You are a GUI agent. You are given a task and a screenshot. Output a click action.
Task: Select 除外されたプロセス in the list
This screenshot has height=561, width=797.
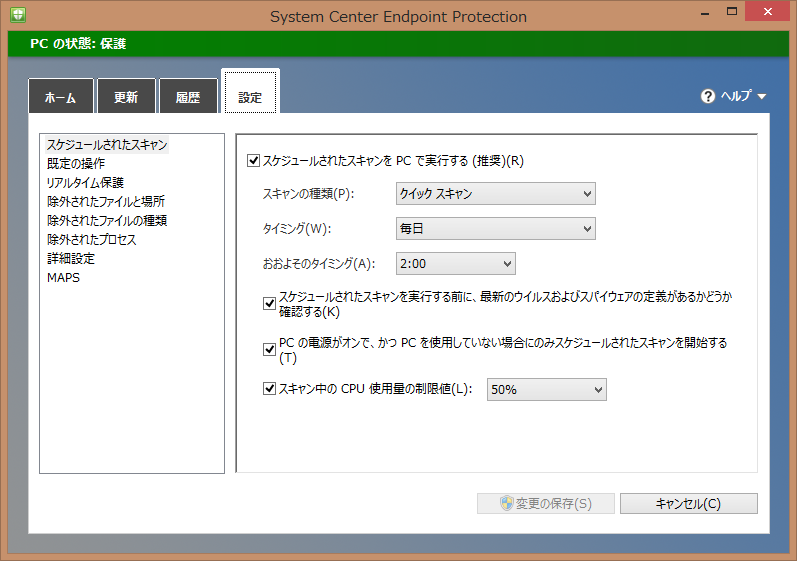[91, 239]
